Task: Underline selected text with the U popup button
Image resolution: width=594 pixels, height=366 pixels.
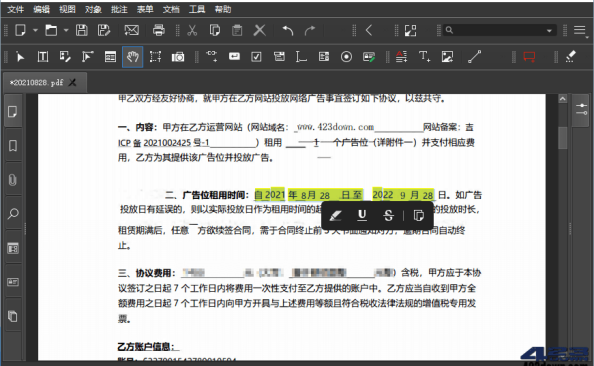Action: 362,216
